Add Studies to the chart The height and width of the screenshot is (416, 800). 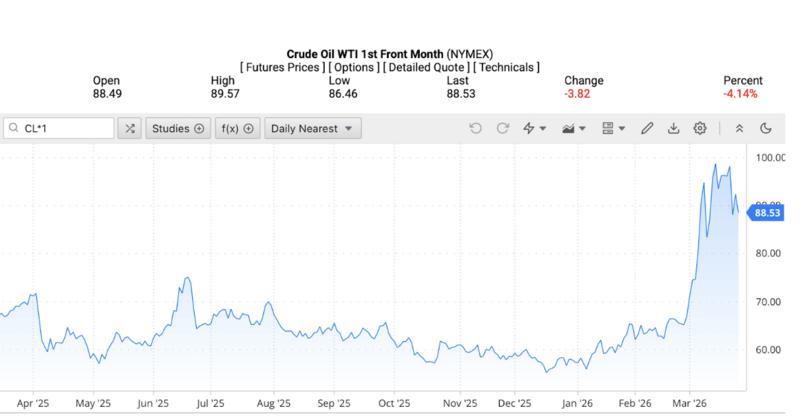pyautogui.click(x=178, y=128)
